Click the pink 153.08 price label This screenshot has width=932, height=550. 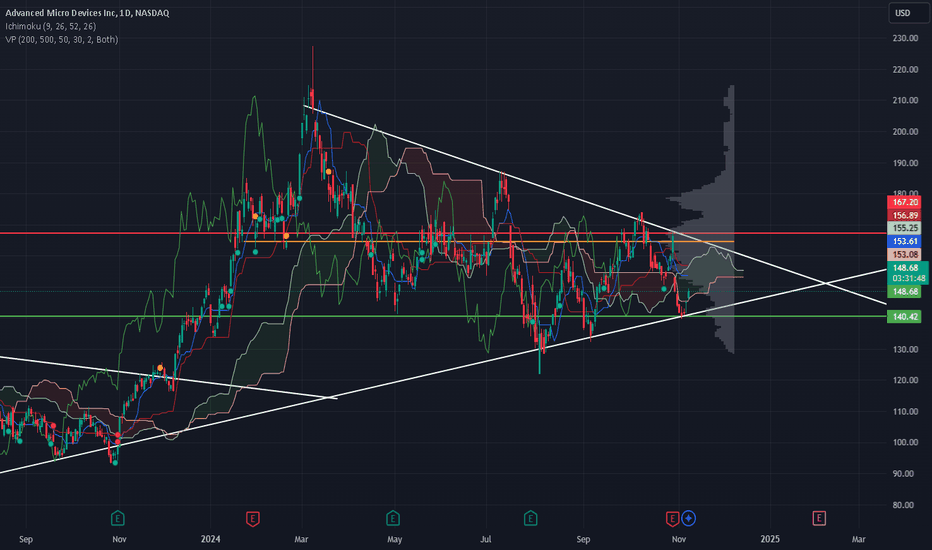point(904,254)
